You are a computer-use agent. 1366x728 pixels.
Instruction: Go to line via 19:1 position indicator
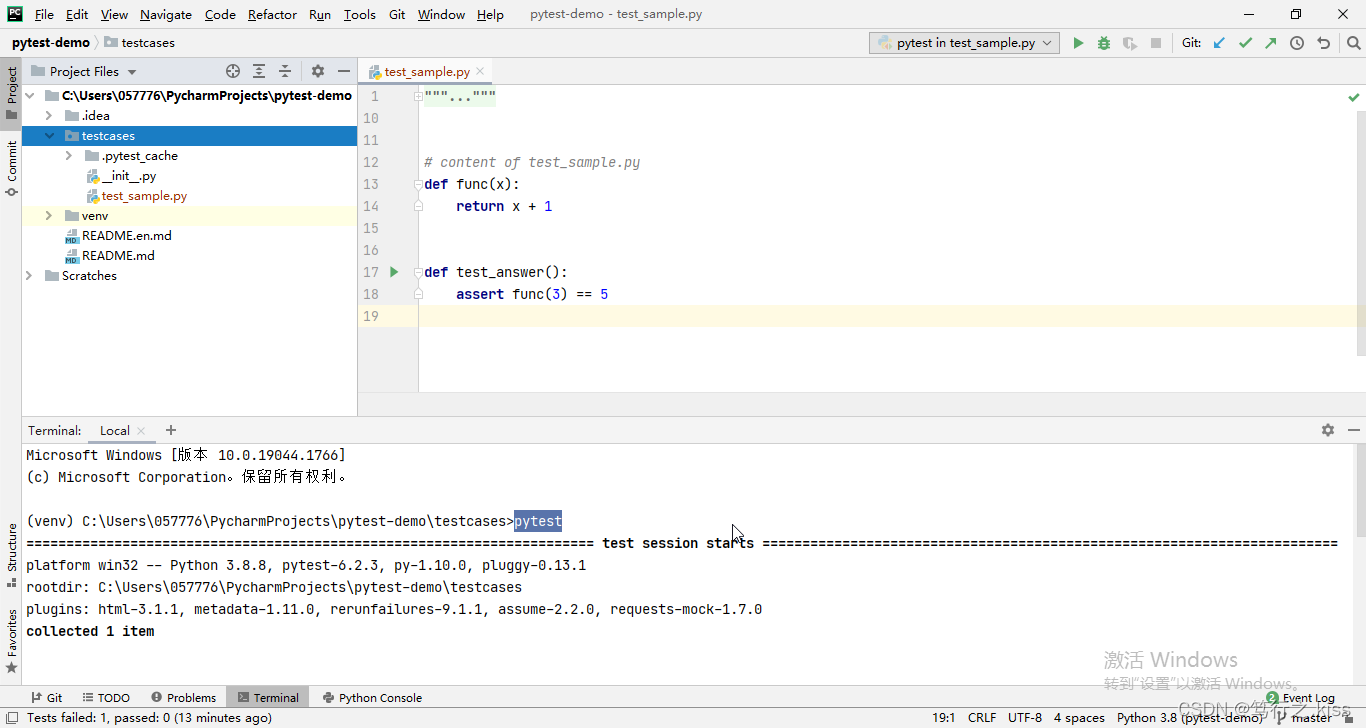(x=944, y=717)
